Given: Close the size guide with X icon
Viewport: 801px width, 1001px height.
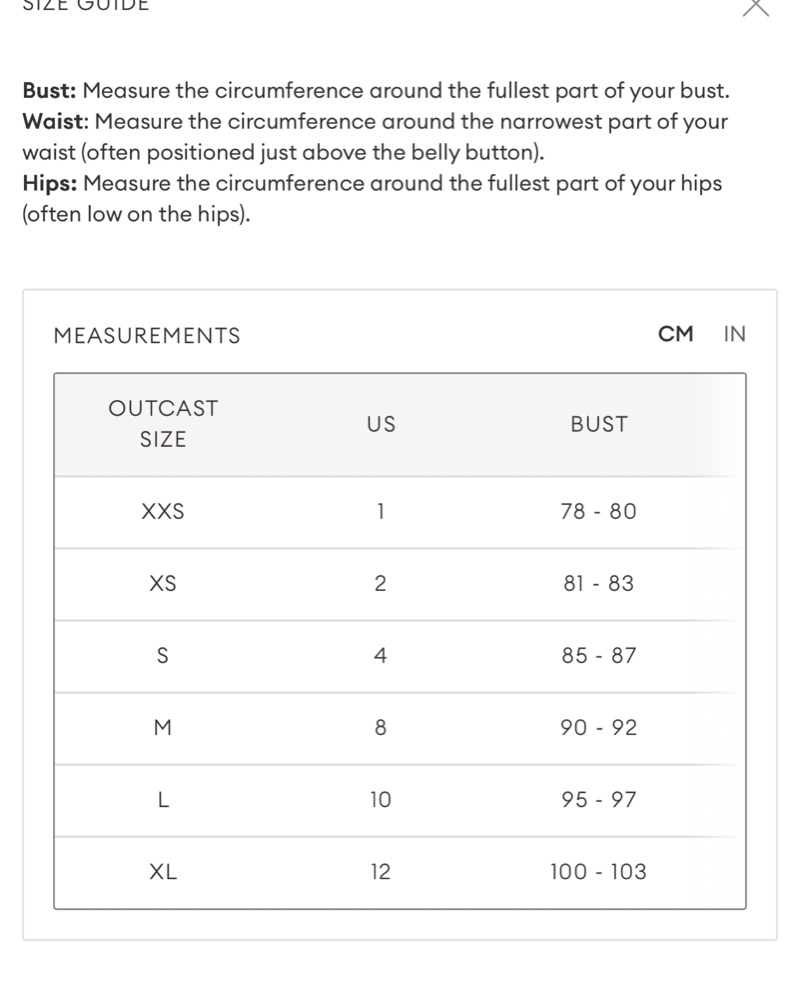Looking at the screenshot, I should point(756,6).
